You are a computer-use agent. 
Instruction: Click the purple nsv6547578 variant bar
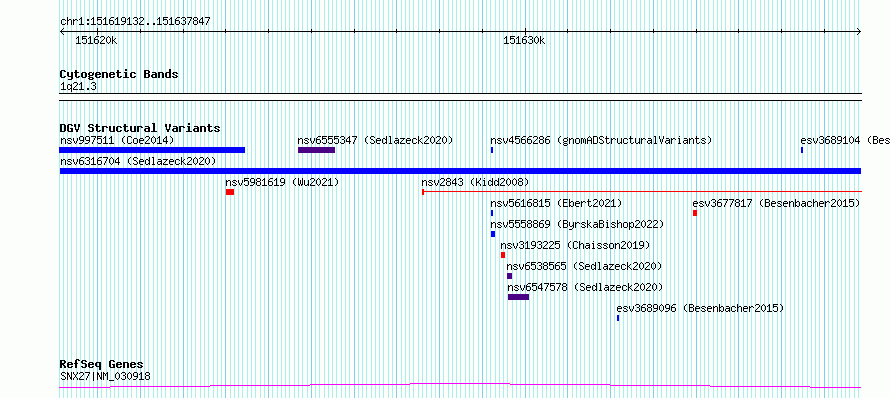tap(518, 297)
